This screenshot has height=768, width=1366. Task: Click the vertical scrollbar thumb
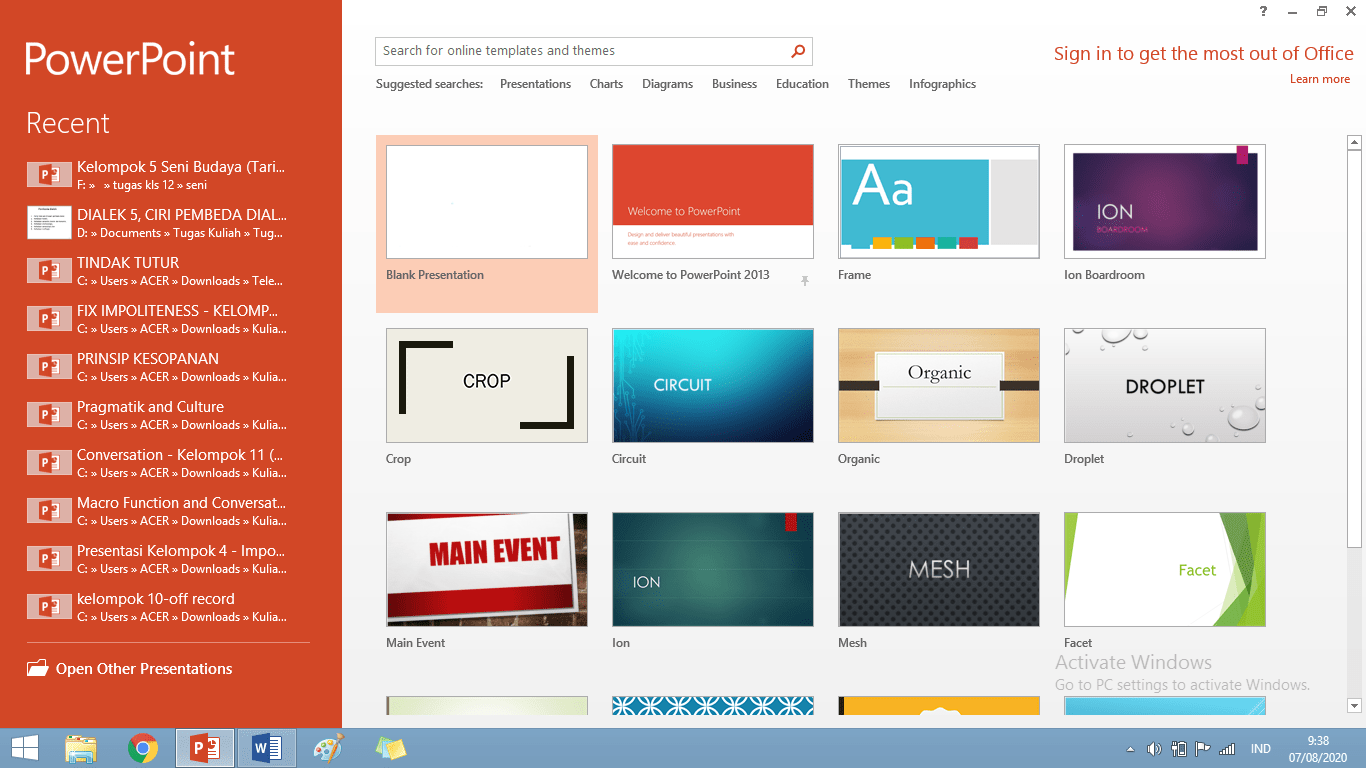(1355, 349)
